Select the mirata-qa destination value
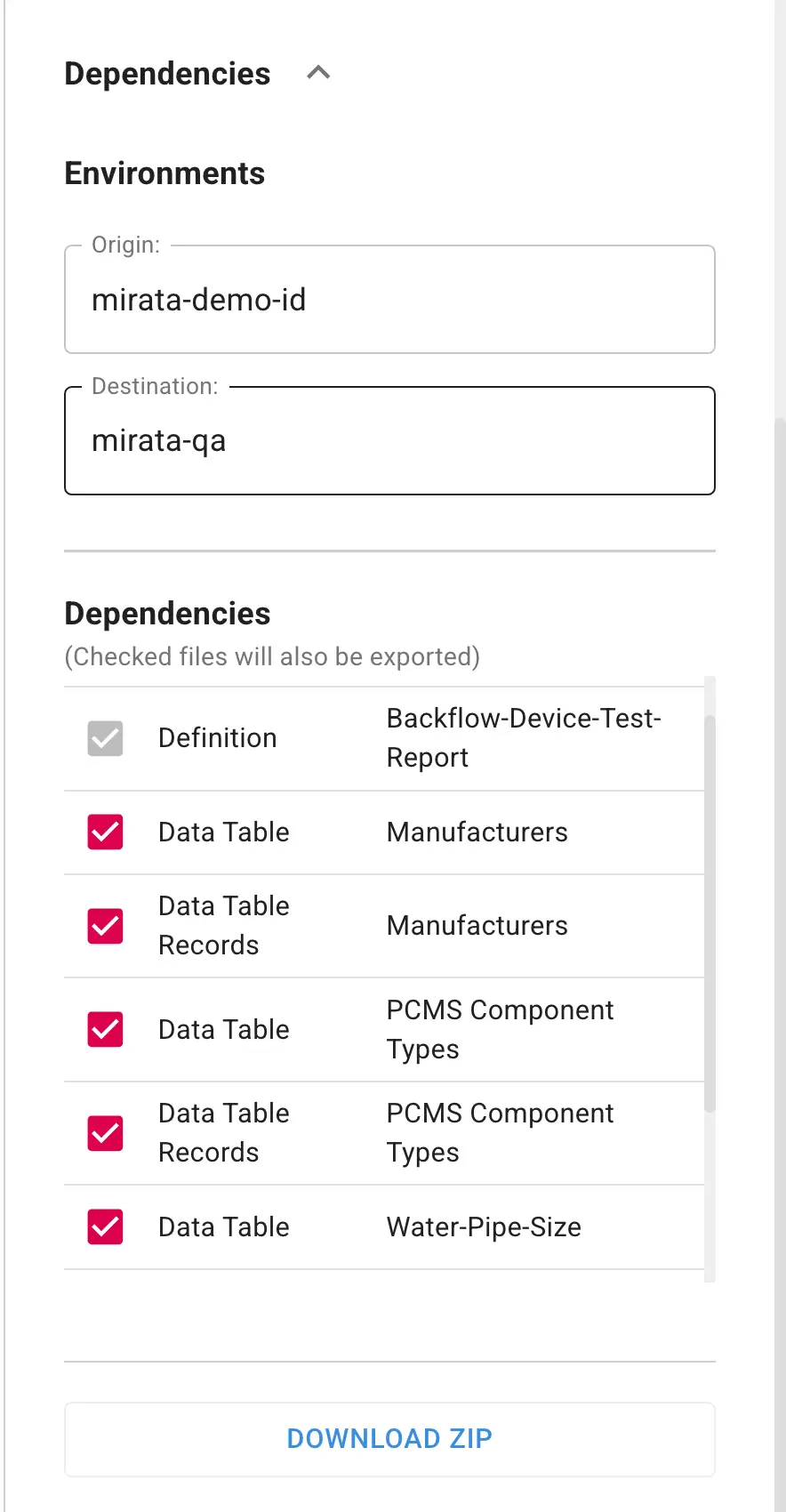The image size is (786, 1512). click(158, 440)
